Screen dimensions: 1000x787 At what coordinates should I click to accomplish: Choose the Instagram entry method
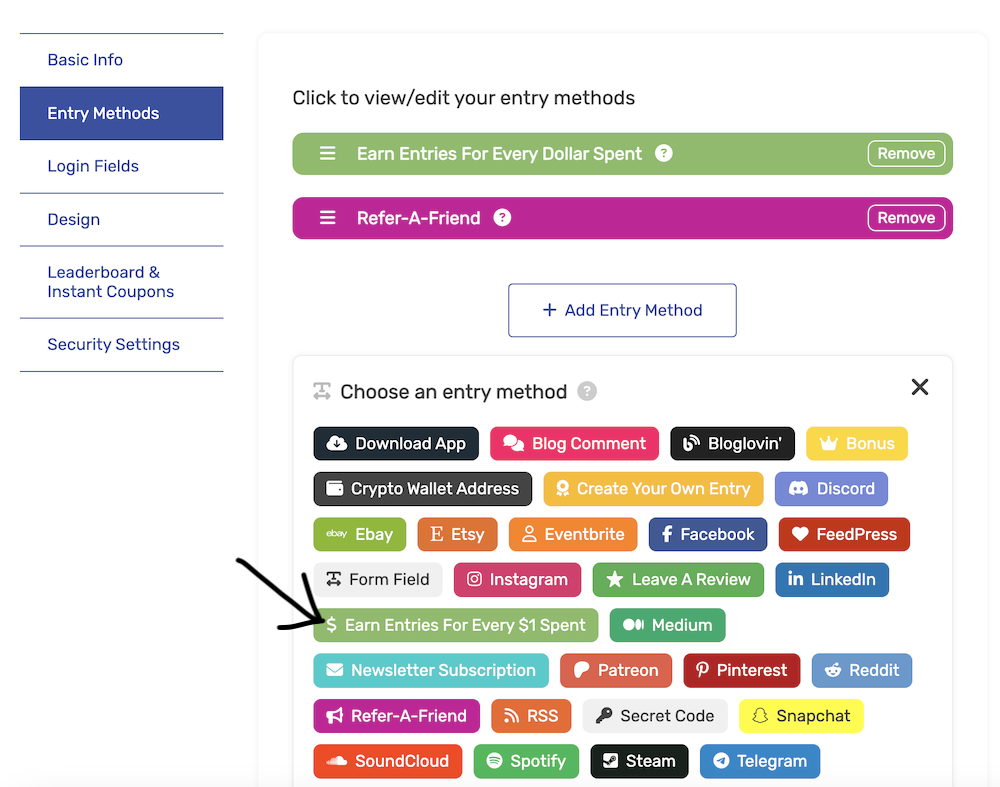tap(517, 580)
